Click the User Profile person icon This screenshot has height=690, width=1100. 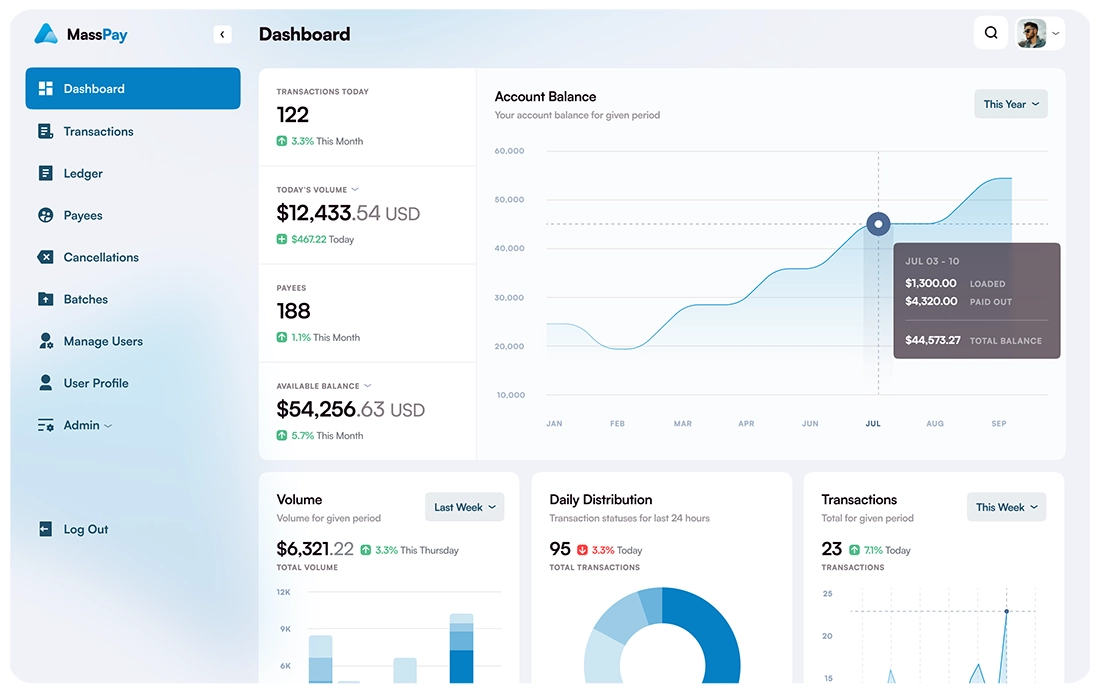46,383
